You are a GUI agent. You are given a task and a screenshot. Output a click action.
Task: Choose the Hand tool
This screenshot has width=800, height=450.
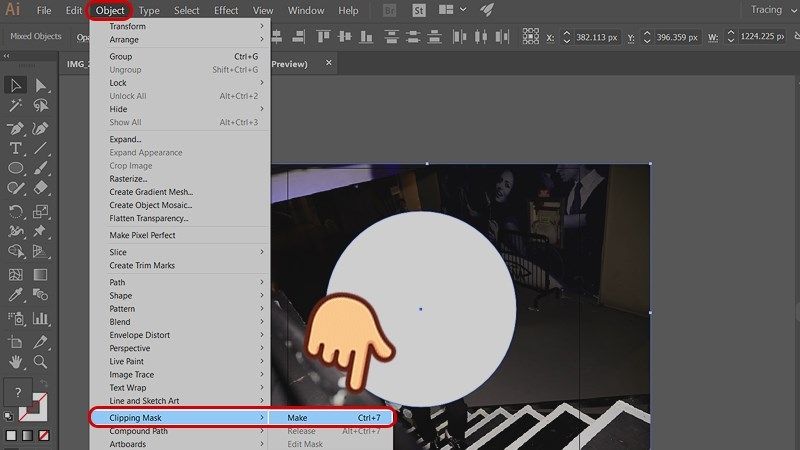(x=15, y=362)
